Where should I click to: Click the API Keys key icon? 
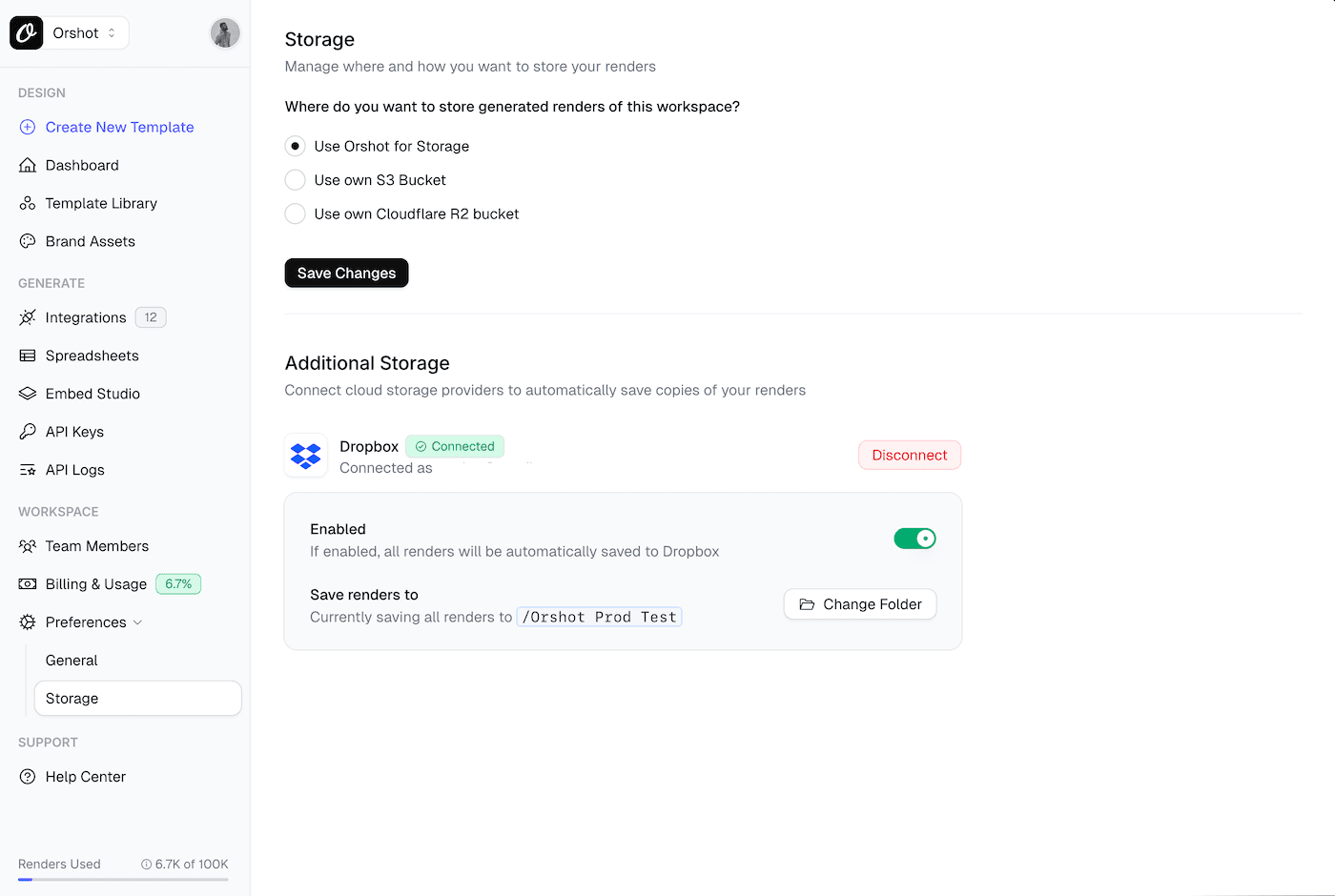[x=28, y=432]
